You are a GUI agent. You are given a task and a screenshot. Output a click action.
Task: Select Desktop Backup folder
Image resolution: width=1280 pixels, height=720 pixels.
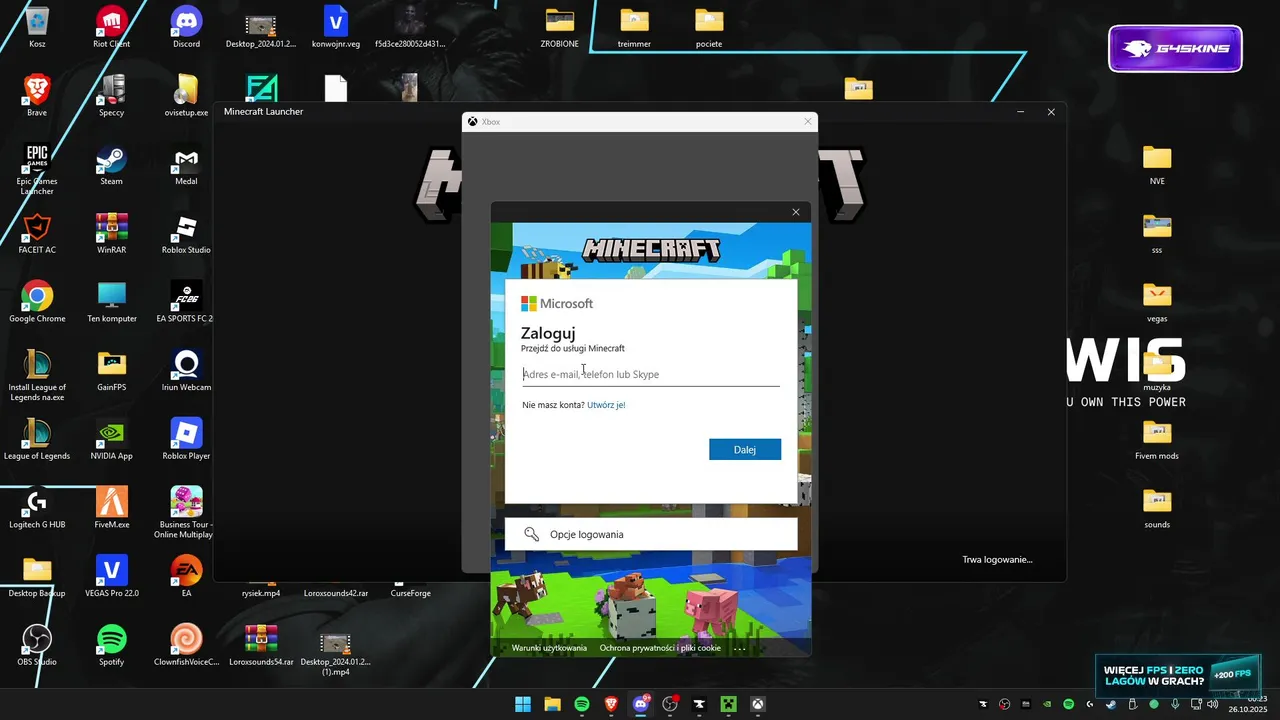click(x=37, y=576)
